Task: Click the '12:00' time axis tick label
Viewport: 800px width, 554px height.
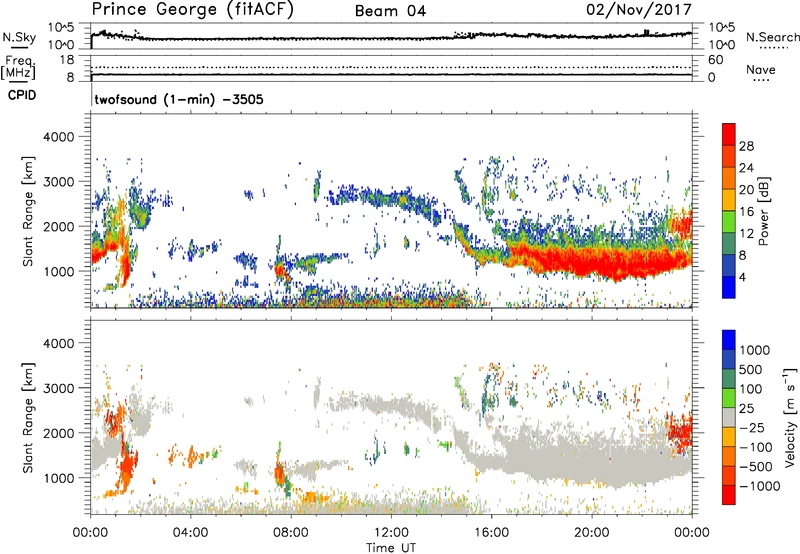Action: [391, 533]
